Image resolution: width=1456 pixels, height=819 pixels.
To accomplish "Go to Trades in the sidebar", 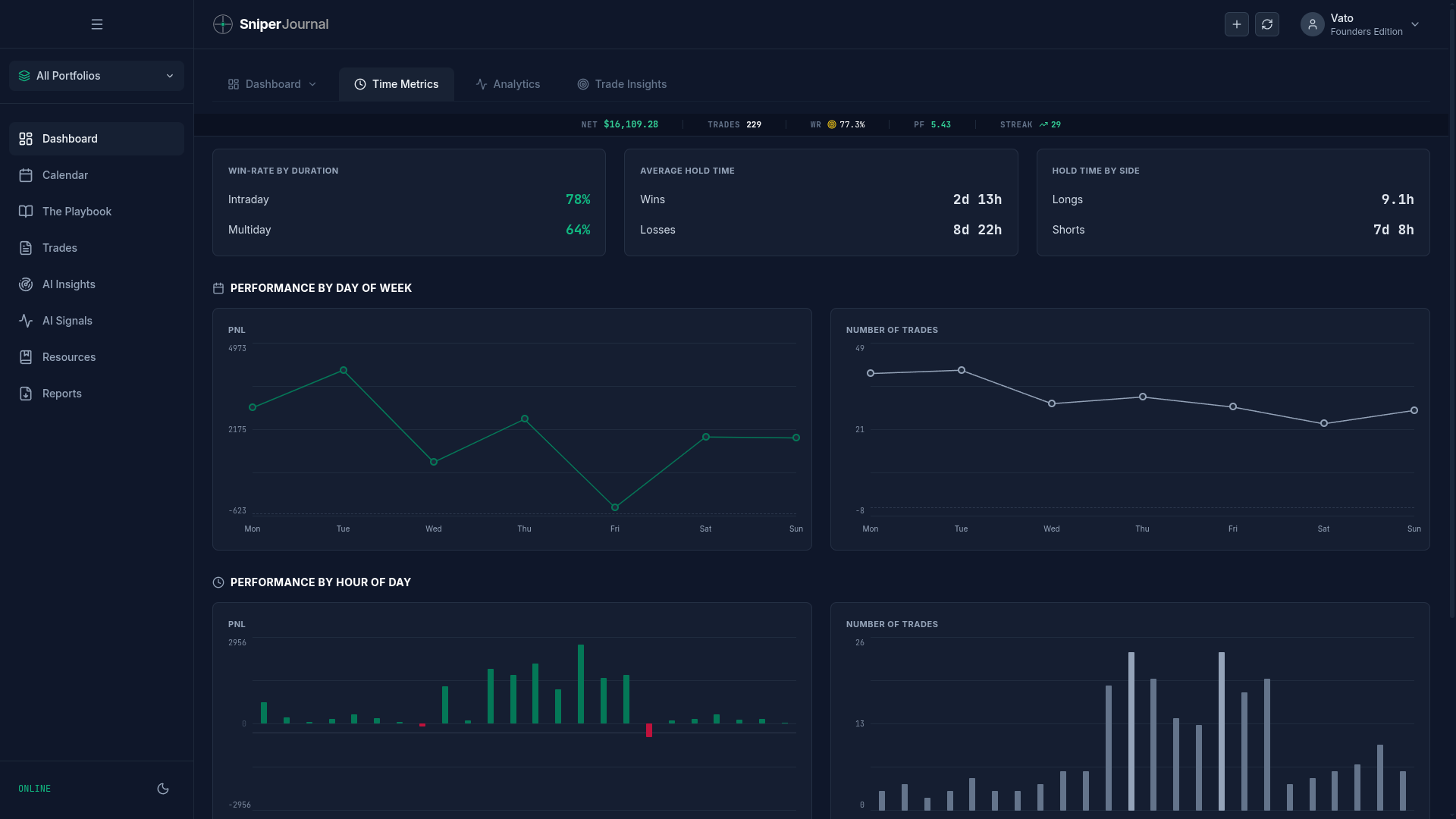I will [97, 248].
